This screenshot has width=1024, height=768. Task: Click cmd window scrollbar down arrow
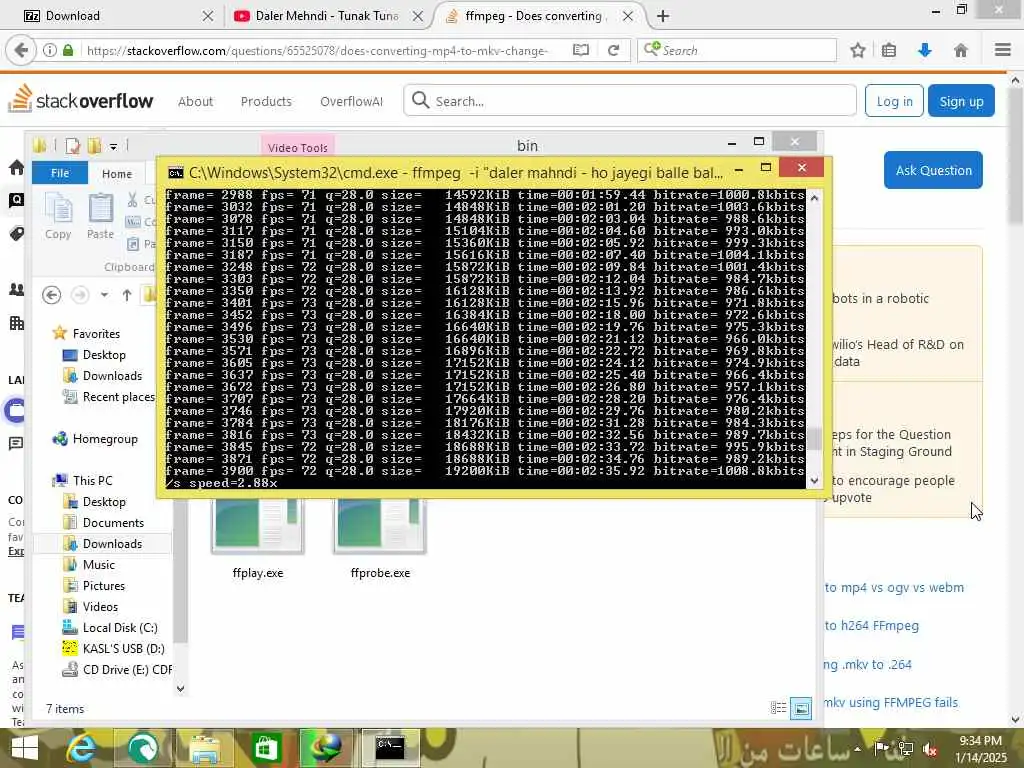(814, 481)
